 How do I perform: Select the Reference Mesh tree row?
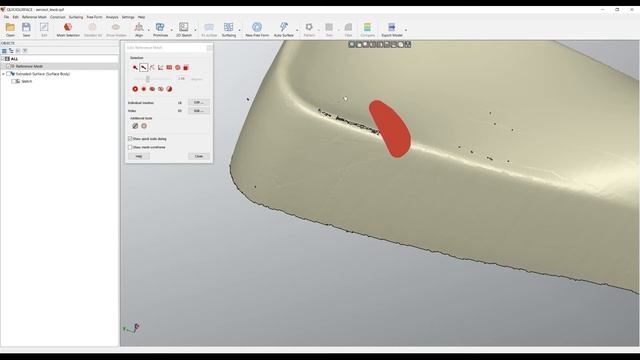tap(60, 66)
